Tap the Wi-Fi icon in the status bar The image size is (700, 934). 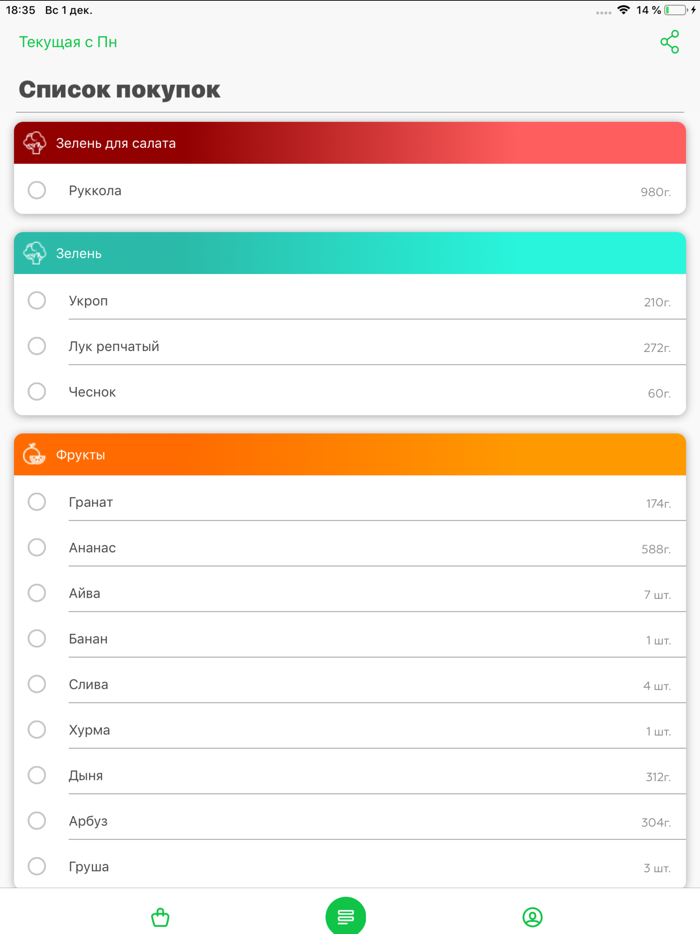point(625,9)
